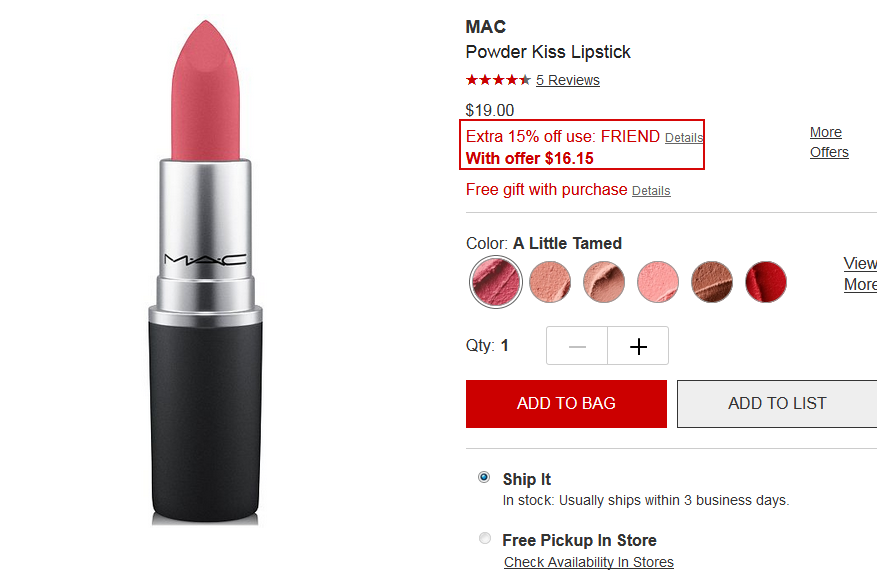Click the ADD TO LIST button

[x=777, y=404]
